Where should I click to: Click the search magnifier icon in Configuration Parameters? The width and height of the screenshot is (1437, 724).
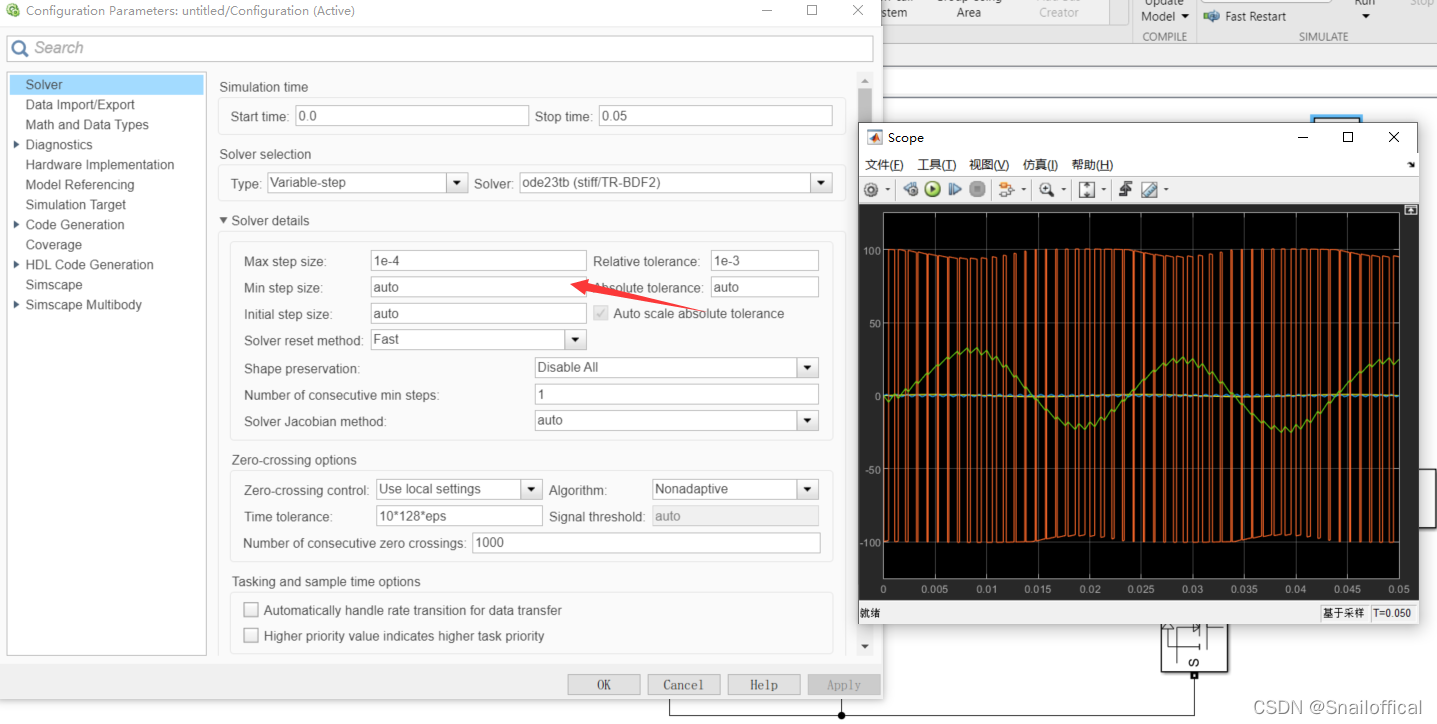[20, 48]
